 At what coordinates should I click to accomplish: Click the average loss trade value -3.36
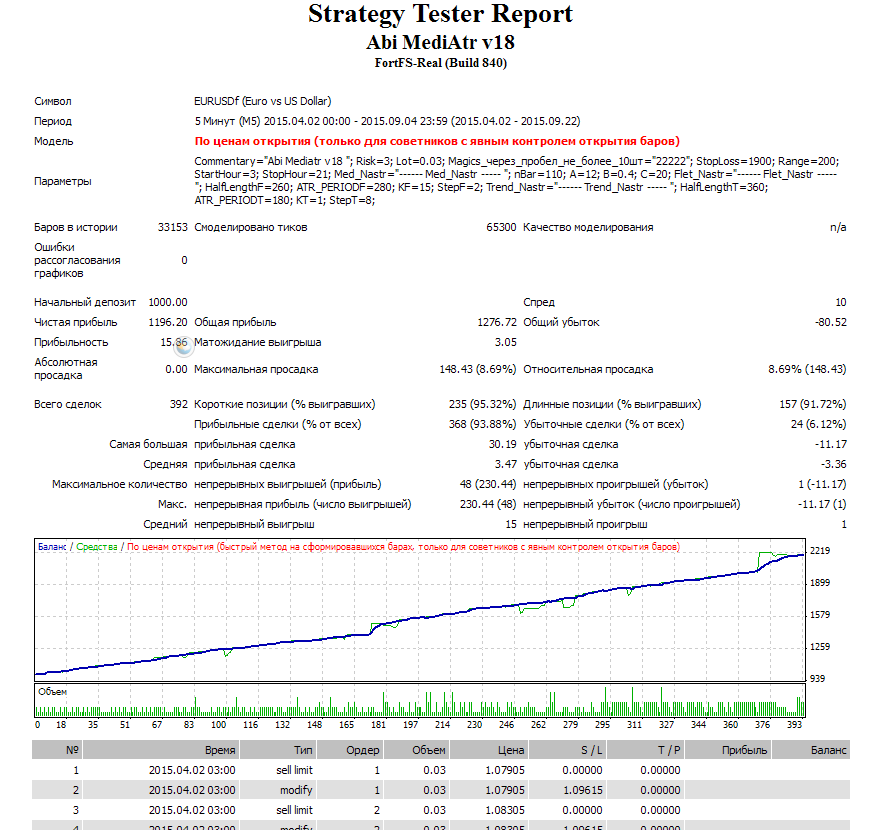pyautogui.click(x=834, y=464)
